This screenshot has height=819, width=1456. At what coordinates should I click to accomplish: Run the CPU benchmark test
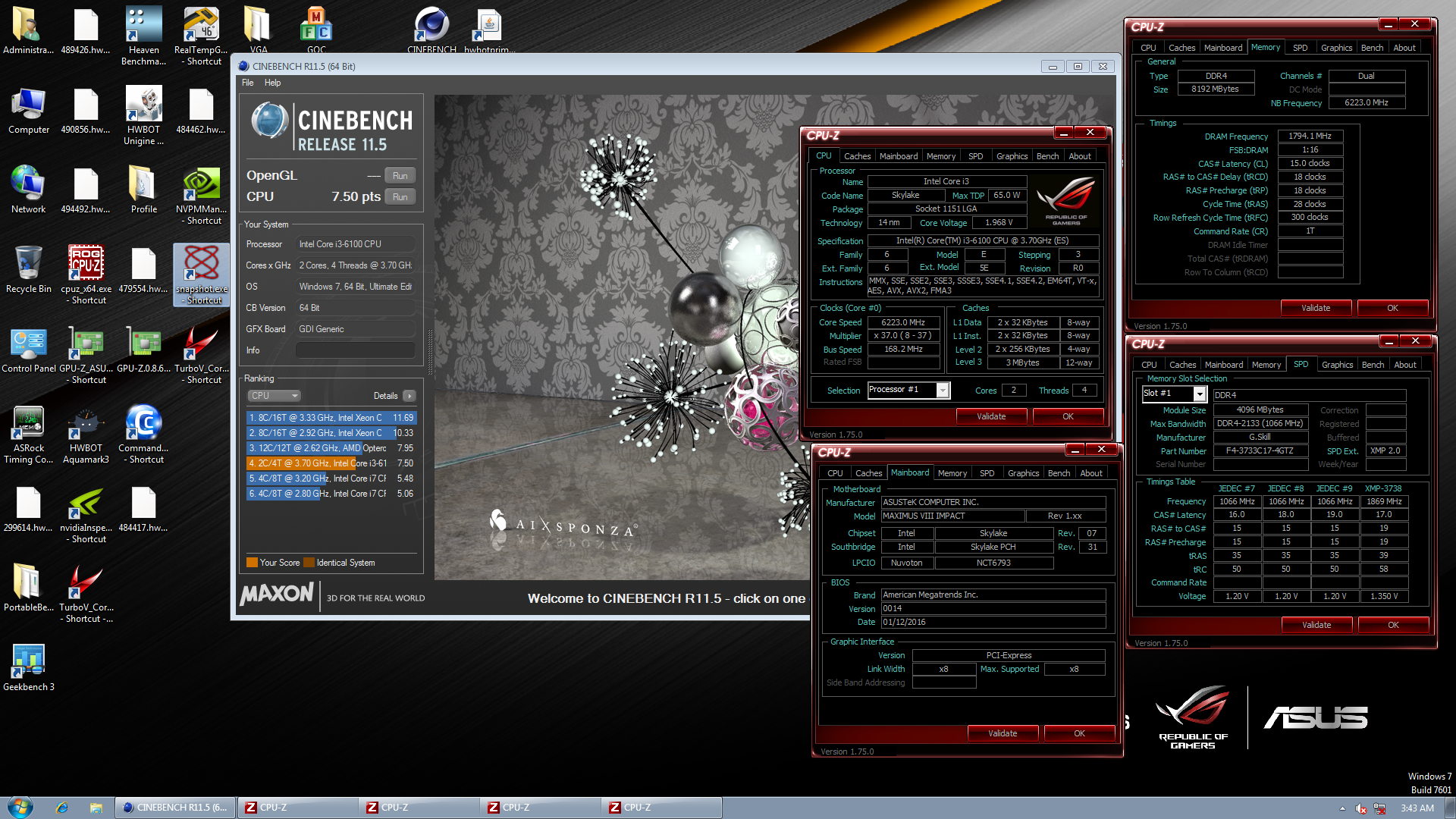tap(400, 197)
